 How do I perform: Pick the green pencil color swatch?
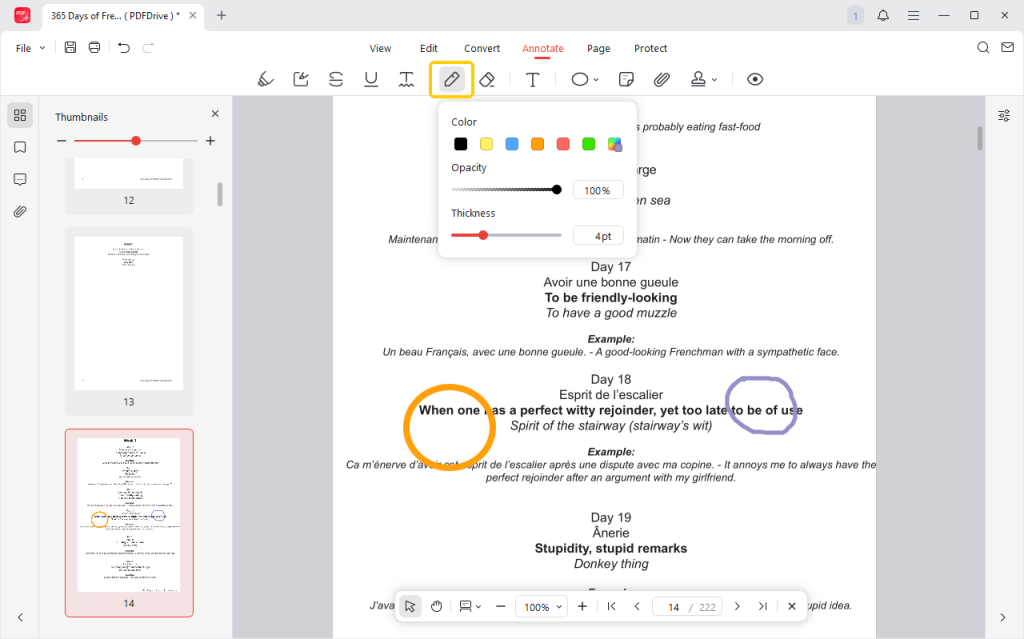(588, 143)
